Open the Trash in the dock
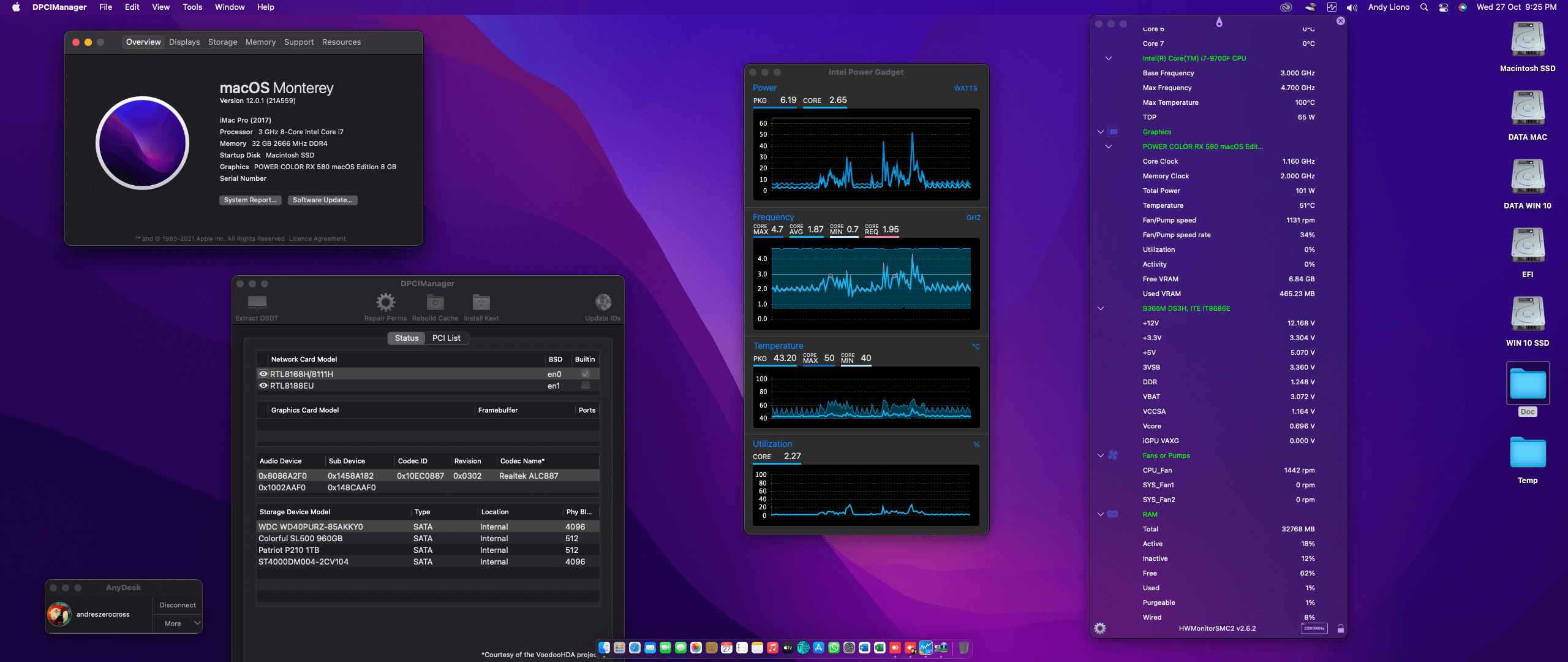This screenshot has width=1568, height=662. [963, 647]
